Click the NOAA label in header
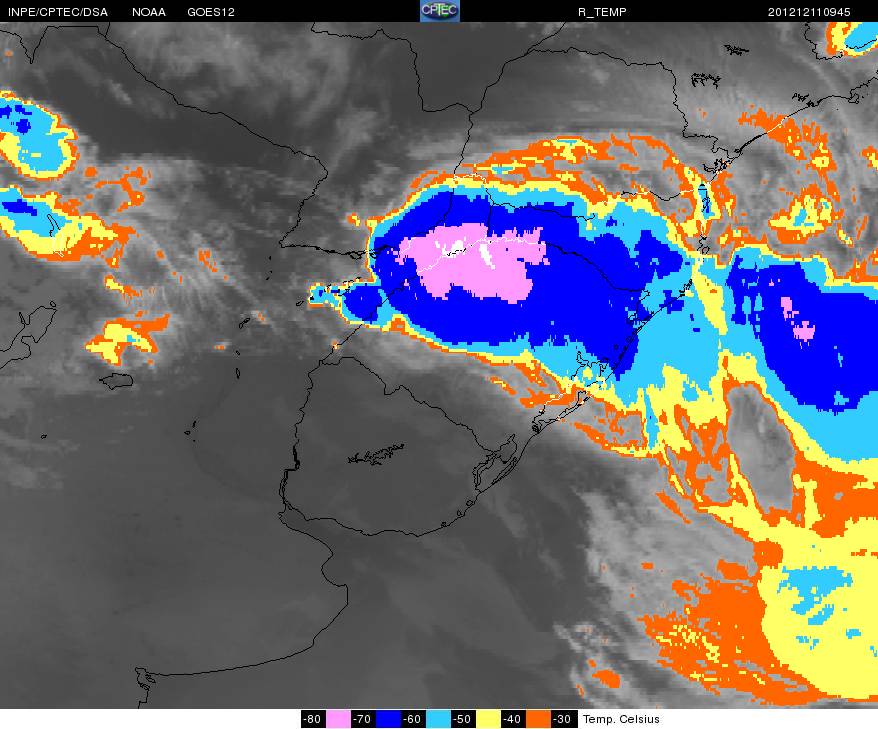 coord(148,12)
